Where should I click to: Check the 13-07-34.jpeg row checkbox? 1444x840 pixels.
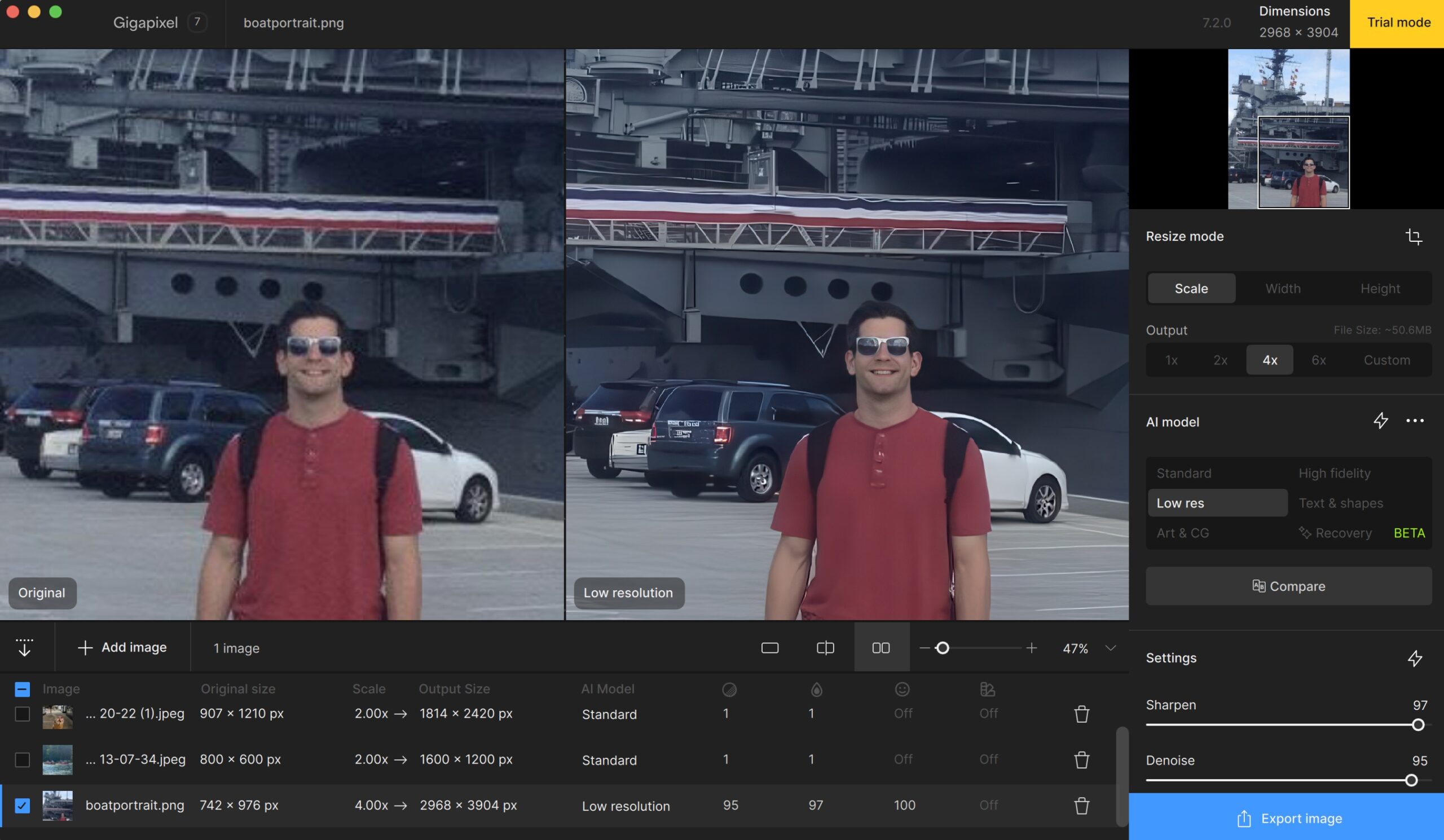pyautogui.click(x=23, y=760)
